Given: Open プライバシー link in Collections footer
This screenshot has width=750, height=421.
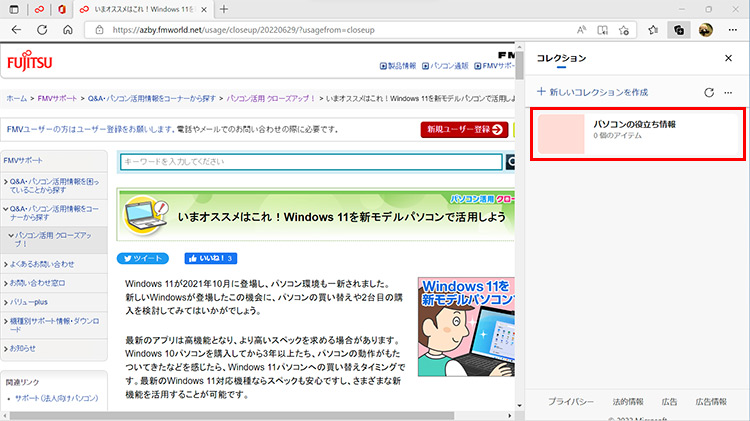Looking at the screenshot, I should [569, 401].
